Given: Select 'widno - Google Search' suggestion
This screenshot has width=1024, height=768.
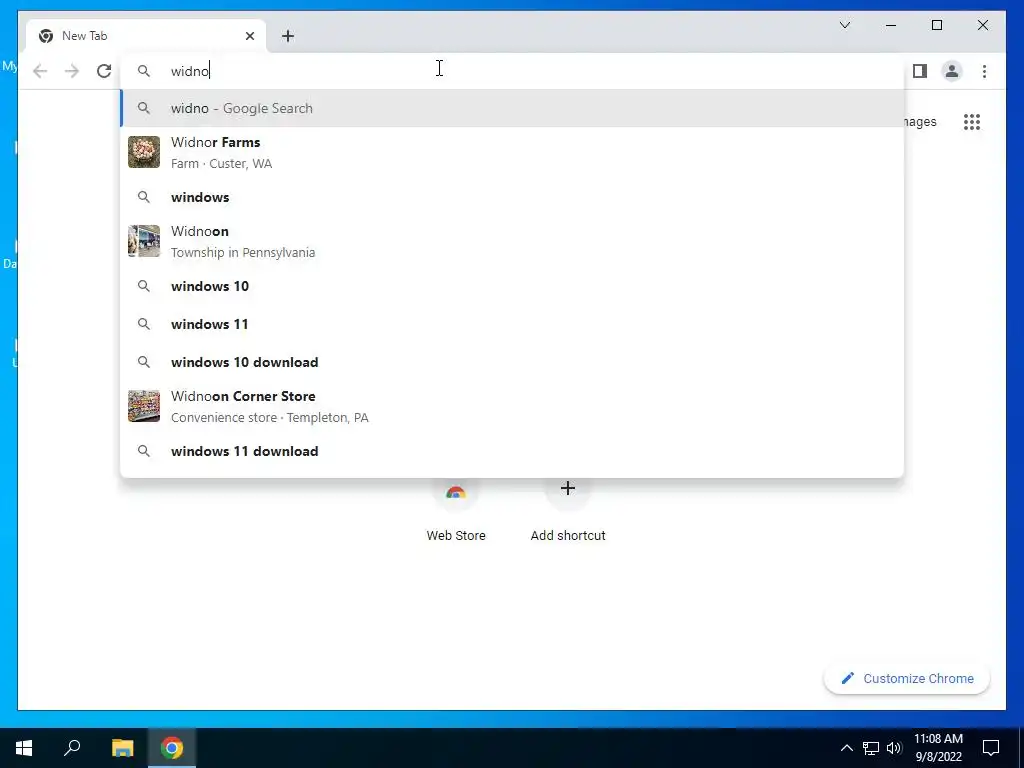Looking at the screenshot, I should (x=512, y=108).
